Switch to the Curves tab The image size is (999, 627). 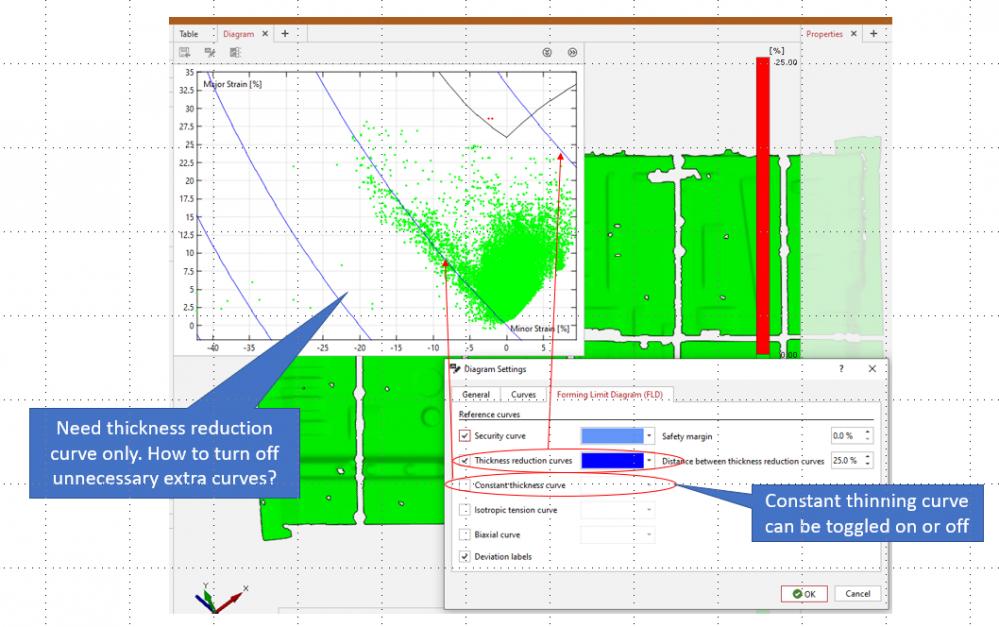[x=524, y=394]
